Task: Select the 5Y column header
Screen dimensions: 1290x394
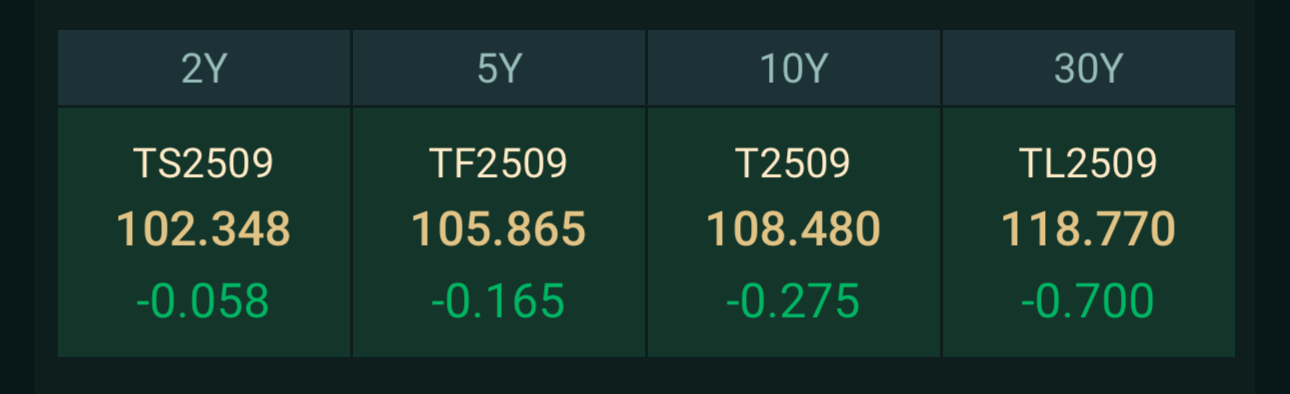Action: 499,68
